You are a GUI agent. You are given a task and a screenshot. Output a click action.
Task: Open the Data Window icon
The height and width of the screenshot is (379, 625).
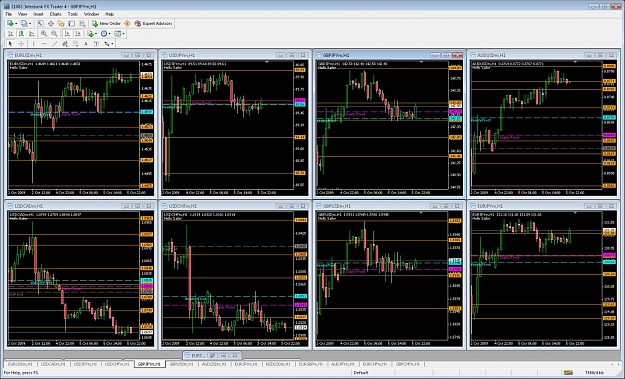pyautogui.click(x=51, y=24)
